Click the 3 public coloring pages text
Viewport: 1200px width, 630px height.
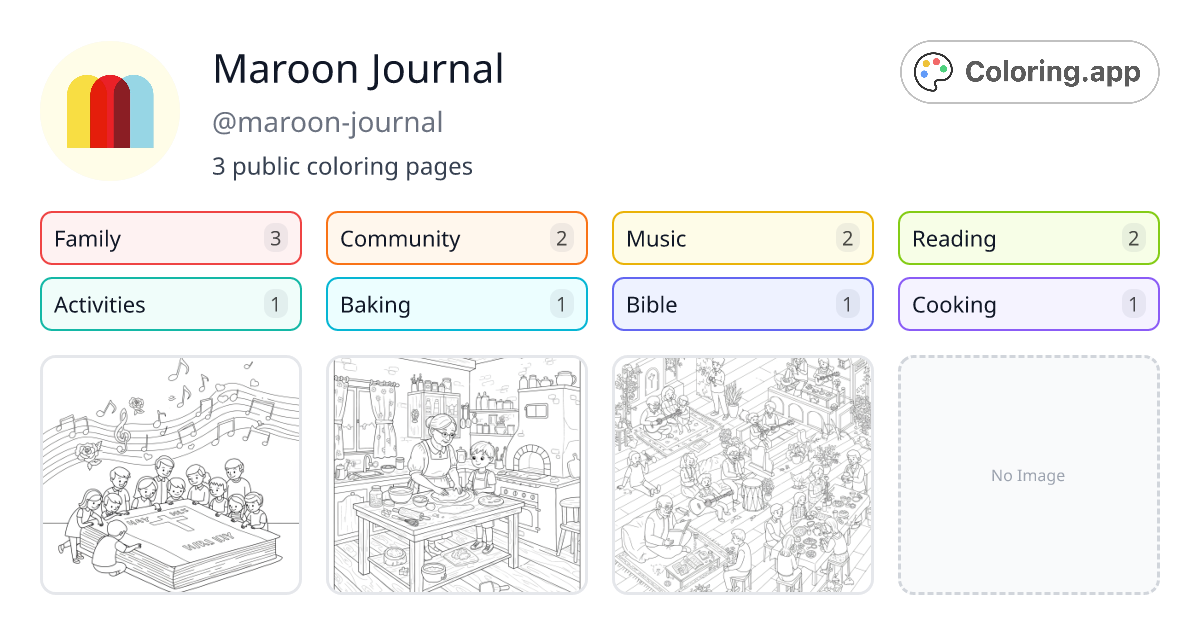(342, 166)
